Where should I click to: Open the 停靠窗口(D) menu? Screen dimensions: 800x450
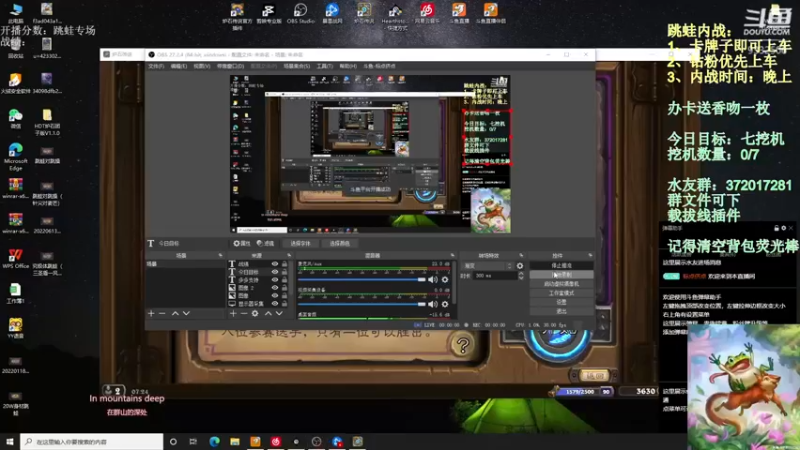[230, 66]
